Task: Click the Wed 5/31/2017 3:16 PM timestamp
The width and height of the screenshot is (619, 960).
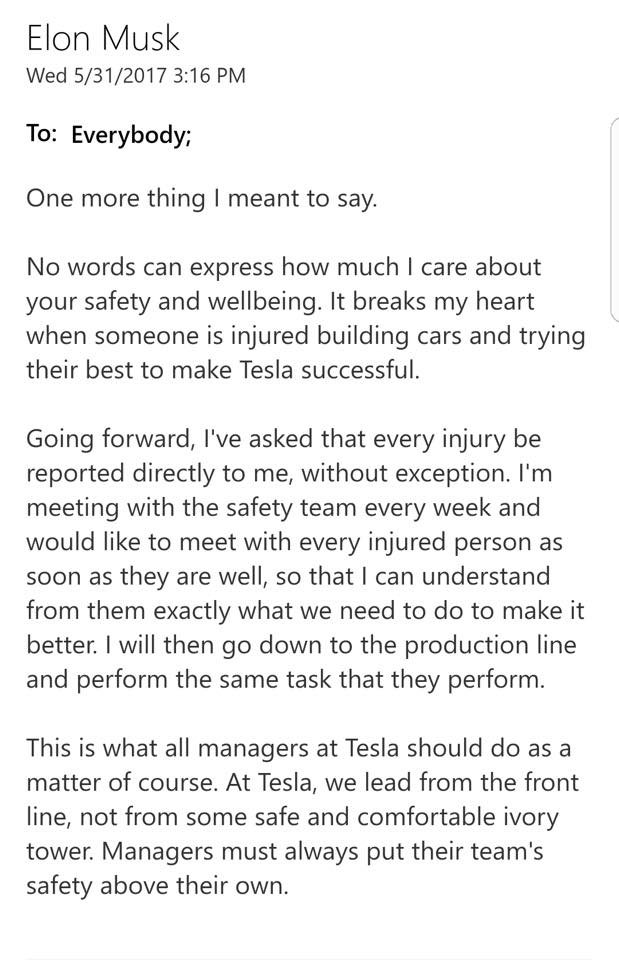Action: pyautogui.click(x=136, y=76)
